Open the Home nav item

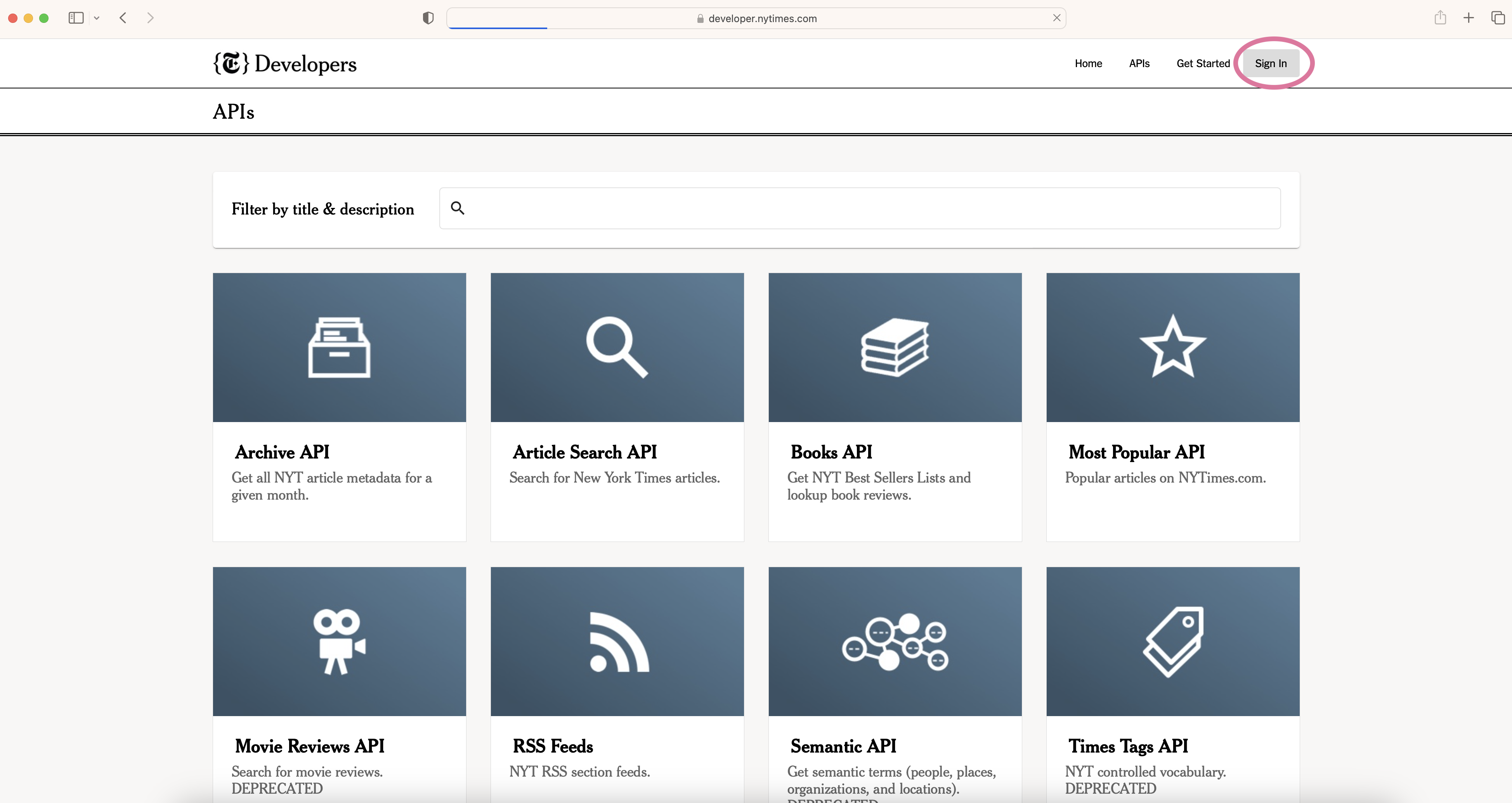(1088, 63)
